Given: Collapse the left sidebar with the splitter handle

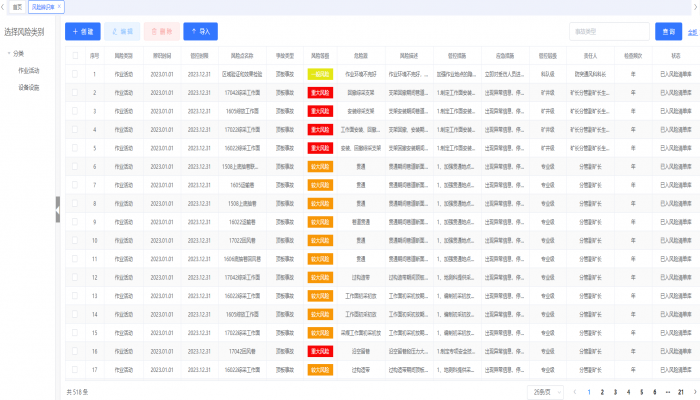Looking at the screenshot, I should click(57, 210).
